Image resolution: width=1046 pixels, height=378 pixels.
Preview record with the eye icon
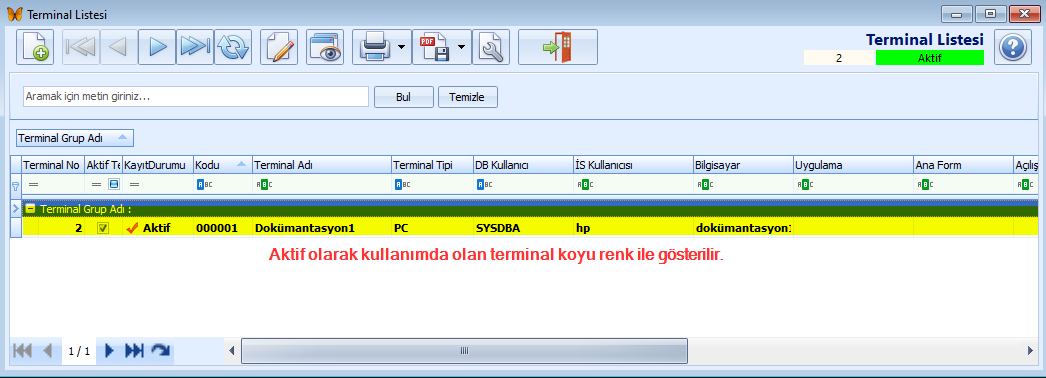(x=325, y=47)
